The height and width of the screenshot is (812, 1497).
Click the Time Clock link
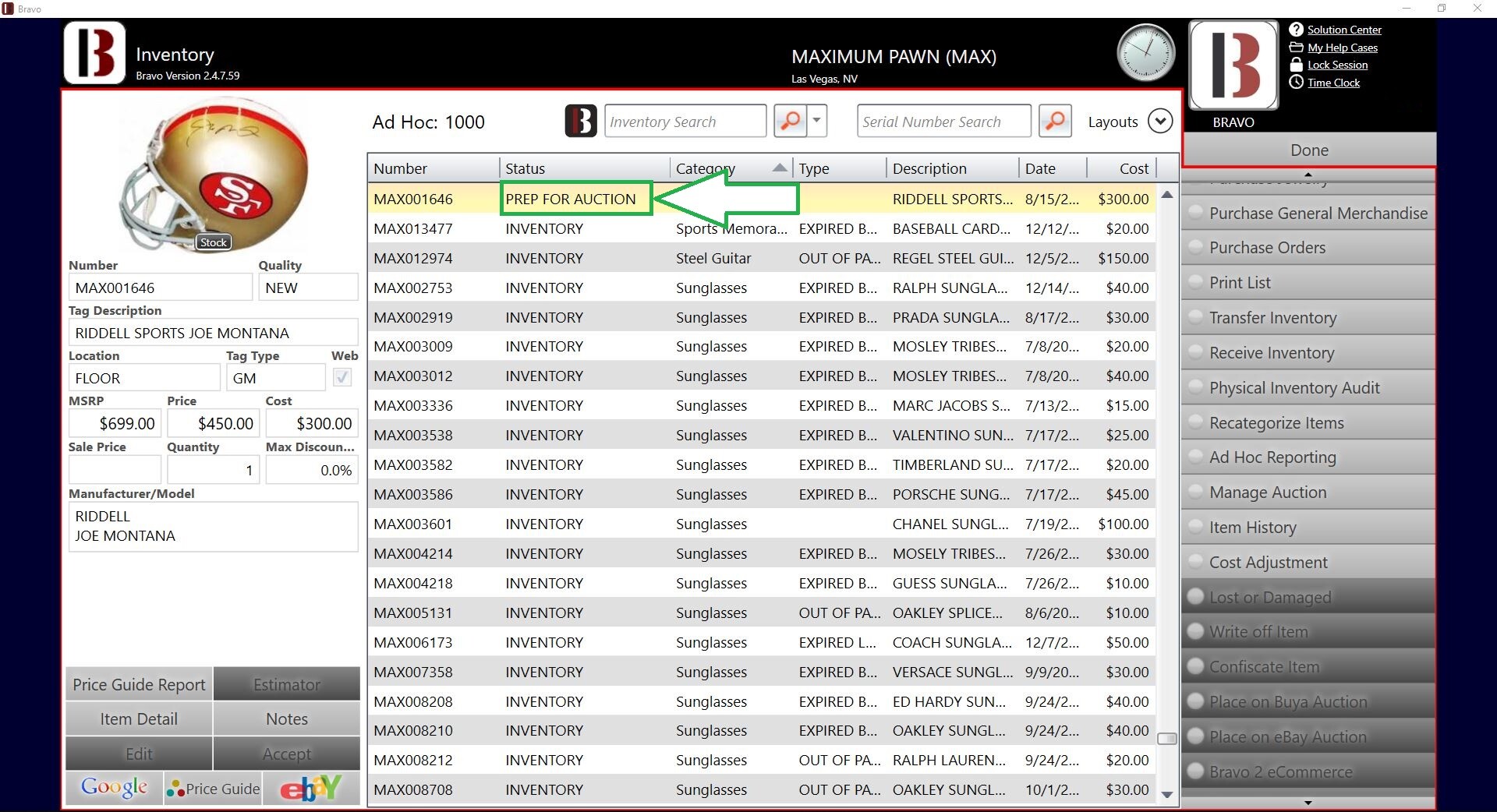coord(1333,83)
